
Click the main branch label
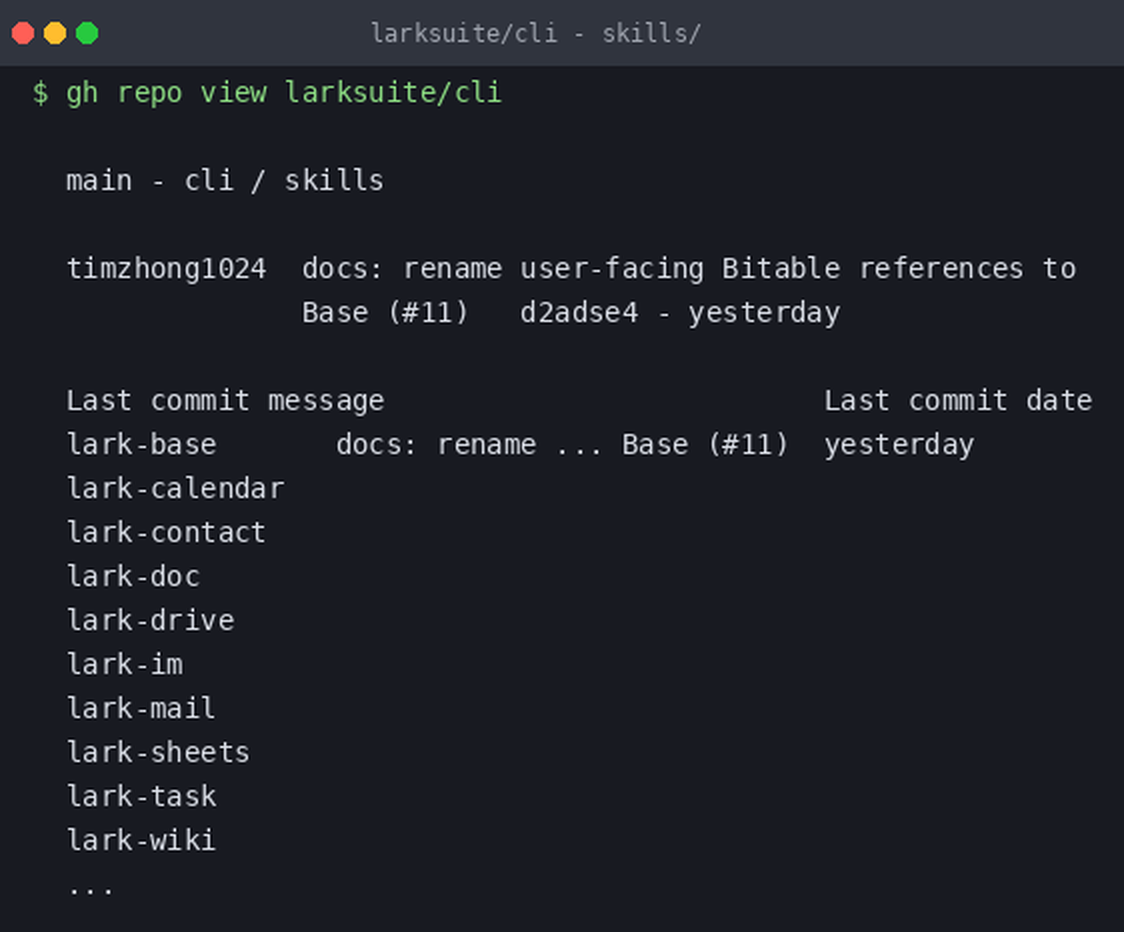(100, 181)
